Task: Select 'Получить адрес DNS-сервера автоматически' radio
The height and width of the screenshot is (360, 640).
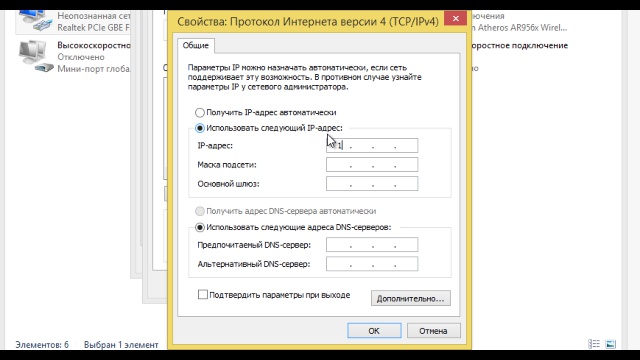Action: pyautogui.click(x=200, y=211)
